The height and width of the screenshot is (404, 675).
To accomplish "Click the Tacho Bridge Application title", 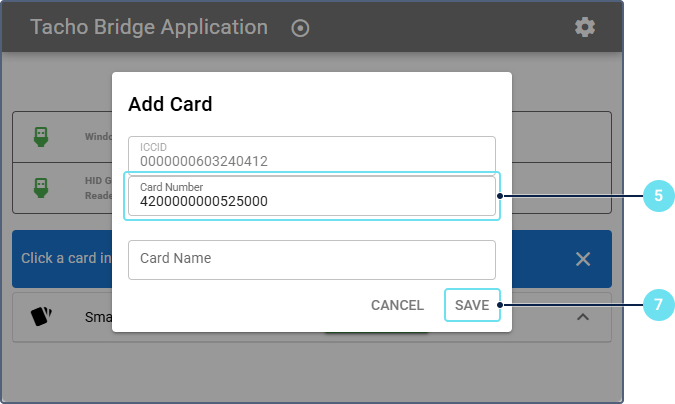I will coord(149,27).
